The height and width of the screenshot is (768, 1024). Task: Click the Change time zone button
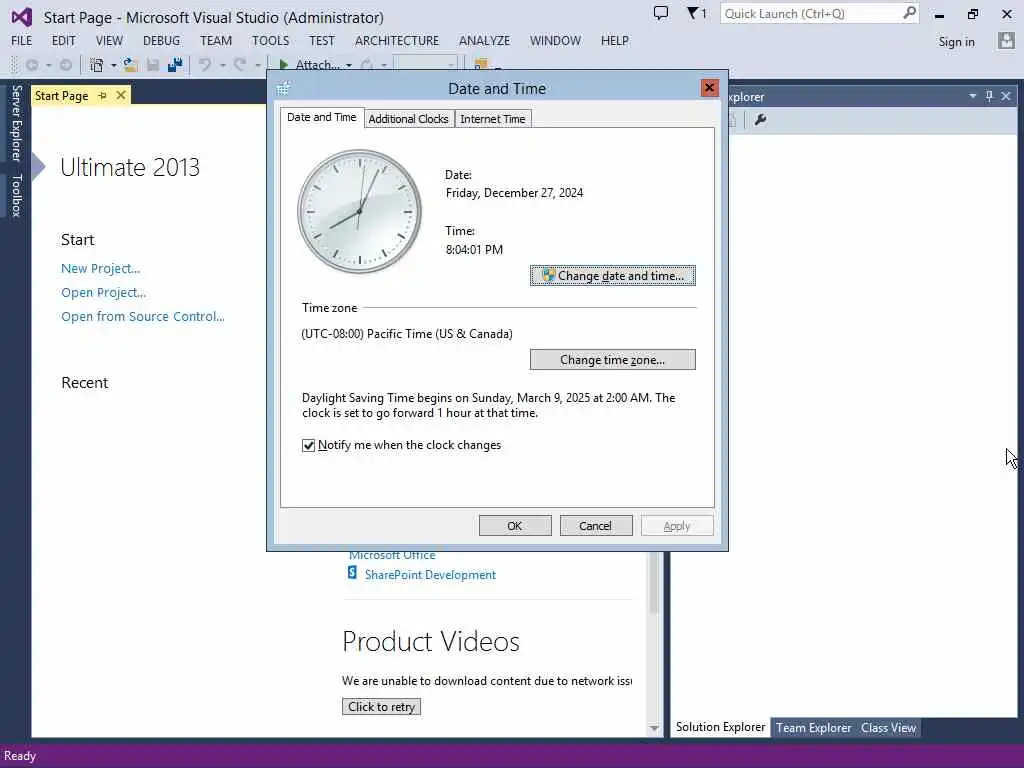tap(613, 360)
